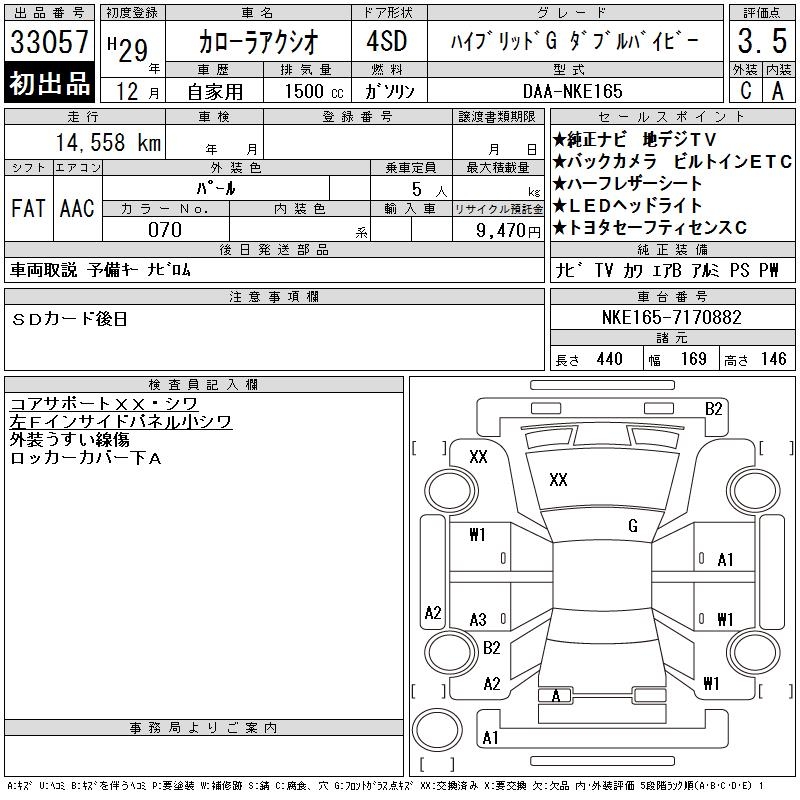Click the 後日発送部品 header

point(274,249)
